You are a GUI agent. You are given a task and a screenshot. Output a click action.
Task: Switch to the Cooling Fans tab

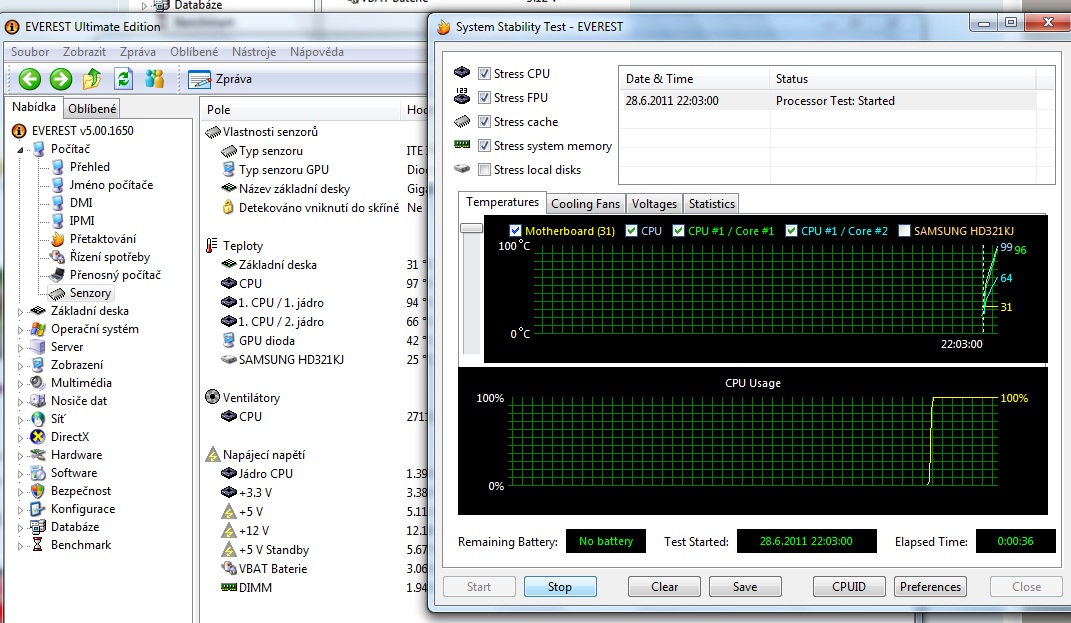coord(585,204)
